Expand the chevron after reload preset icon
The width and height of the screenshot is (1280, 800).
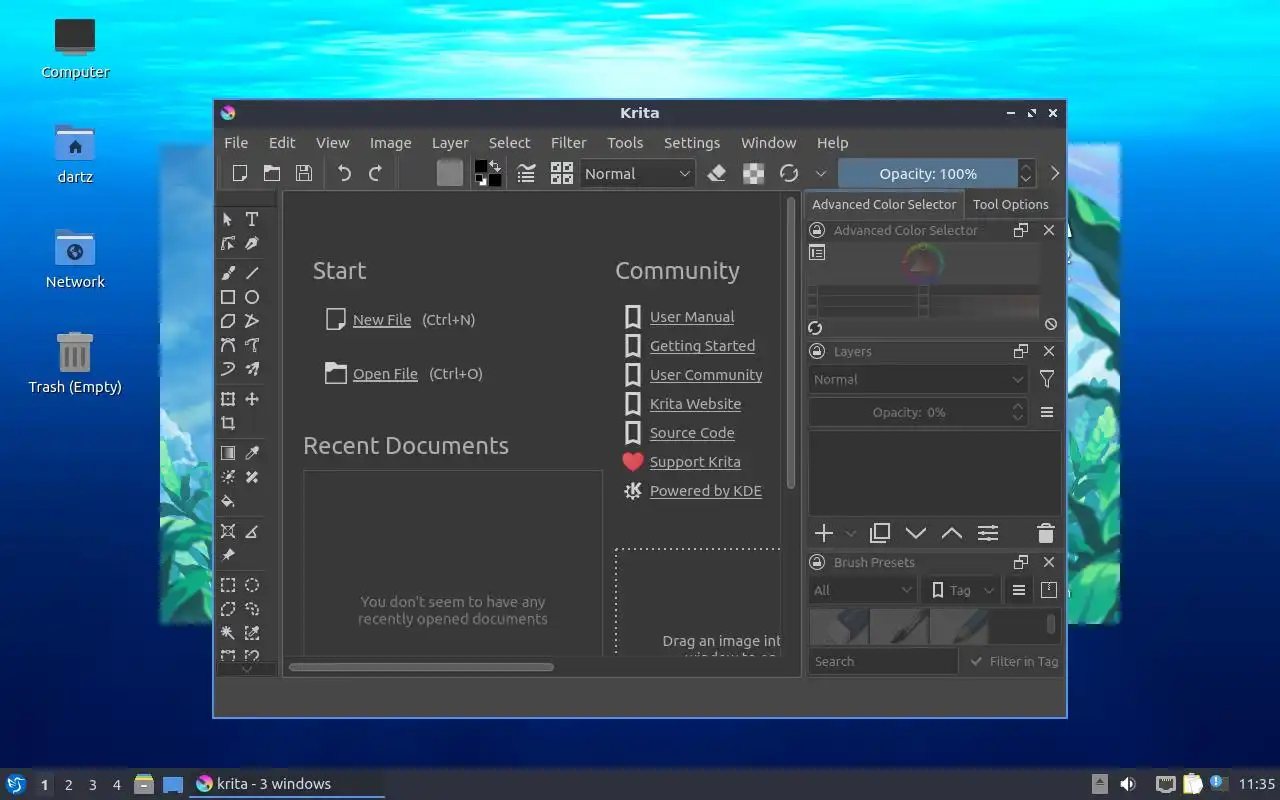[x=821, y=173]
